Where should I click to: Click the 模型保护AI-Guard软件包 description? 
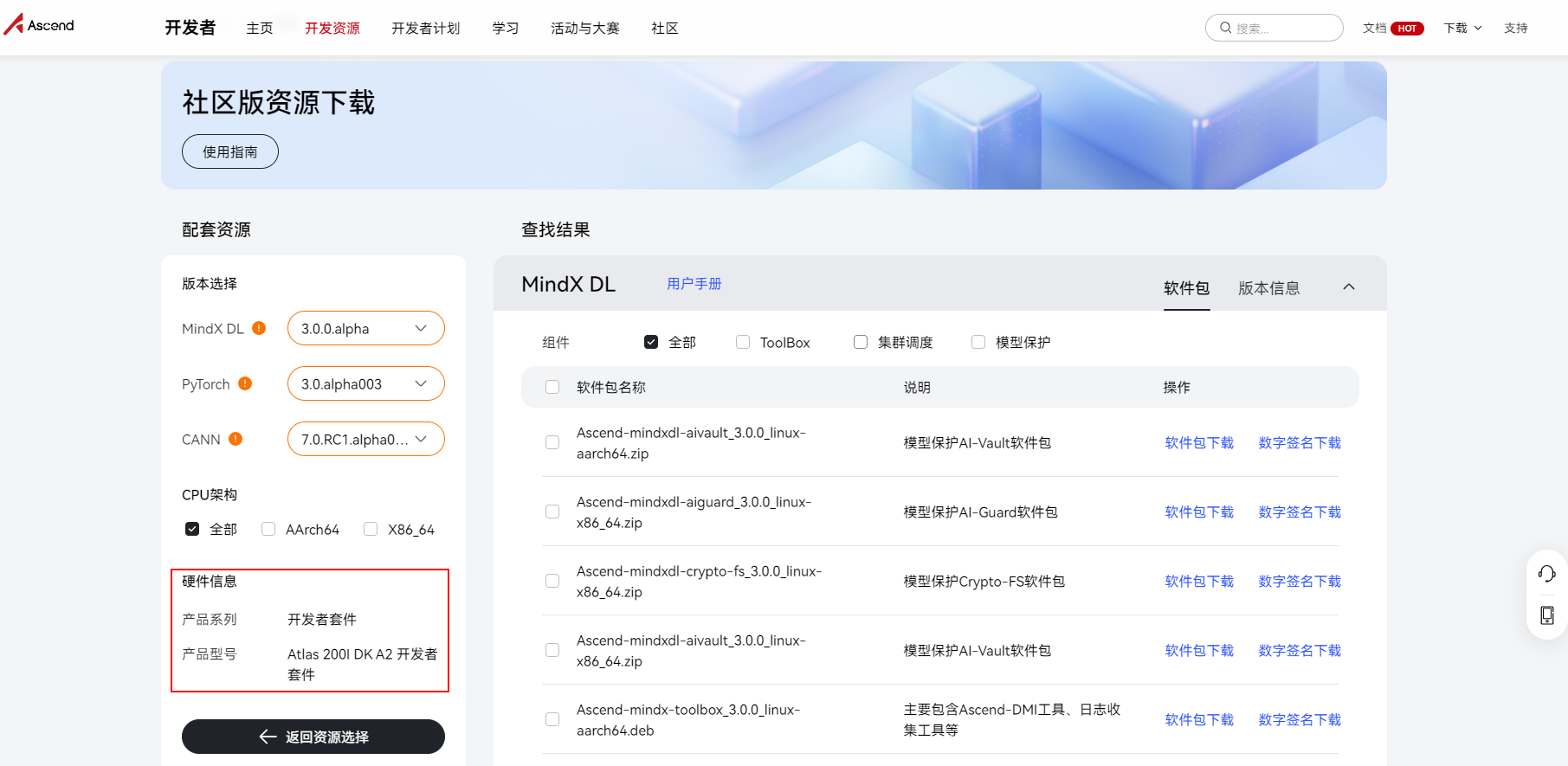[981, 512]
